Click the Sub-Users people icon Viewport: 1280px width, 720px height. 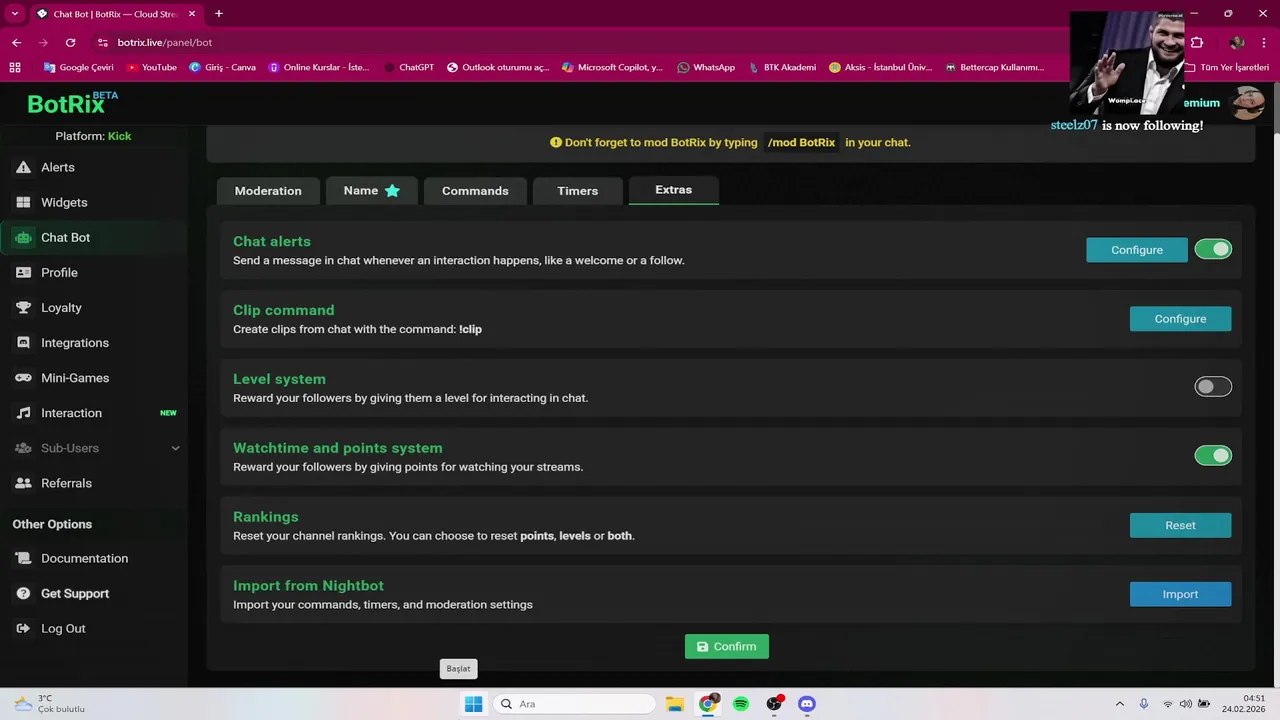[x=23, y=448]
